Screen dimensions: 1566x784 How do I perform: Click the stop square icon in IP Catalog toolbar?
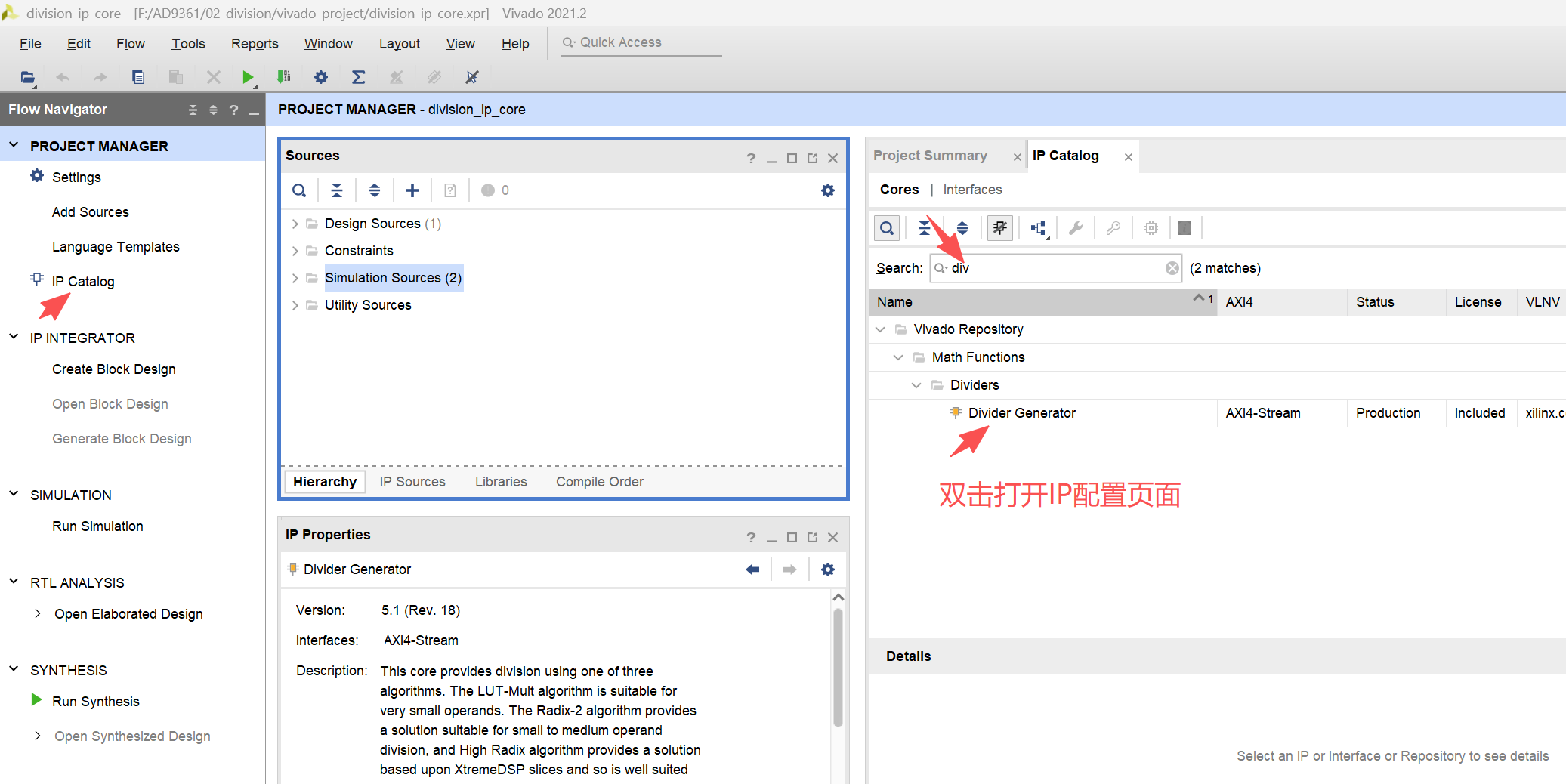tap(1185, 228)
